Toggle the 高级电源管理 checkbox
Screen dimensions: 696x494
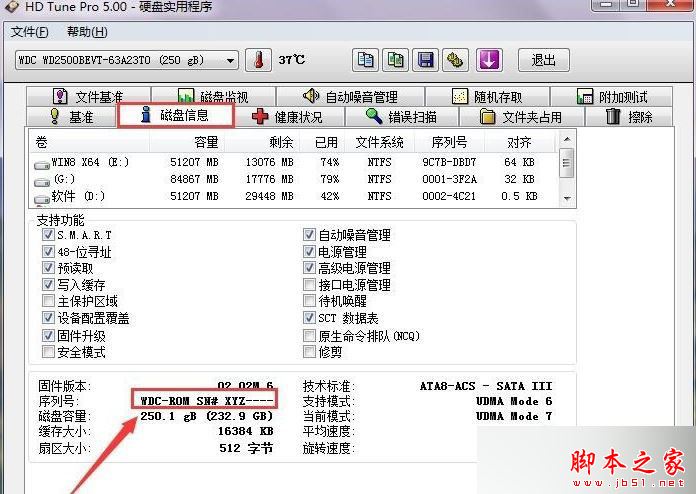coord(309,268)
